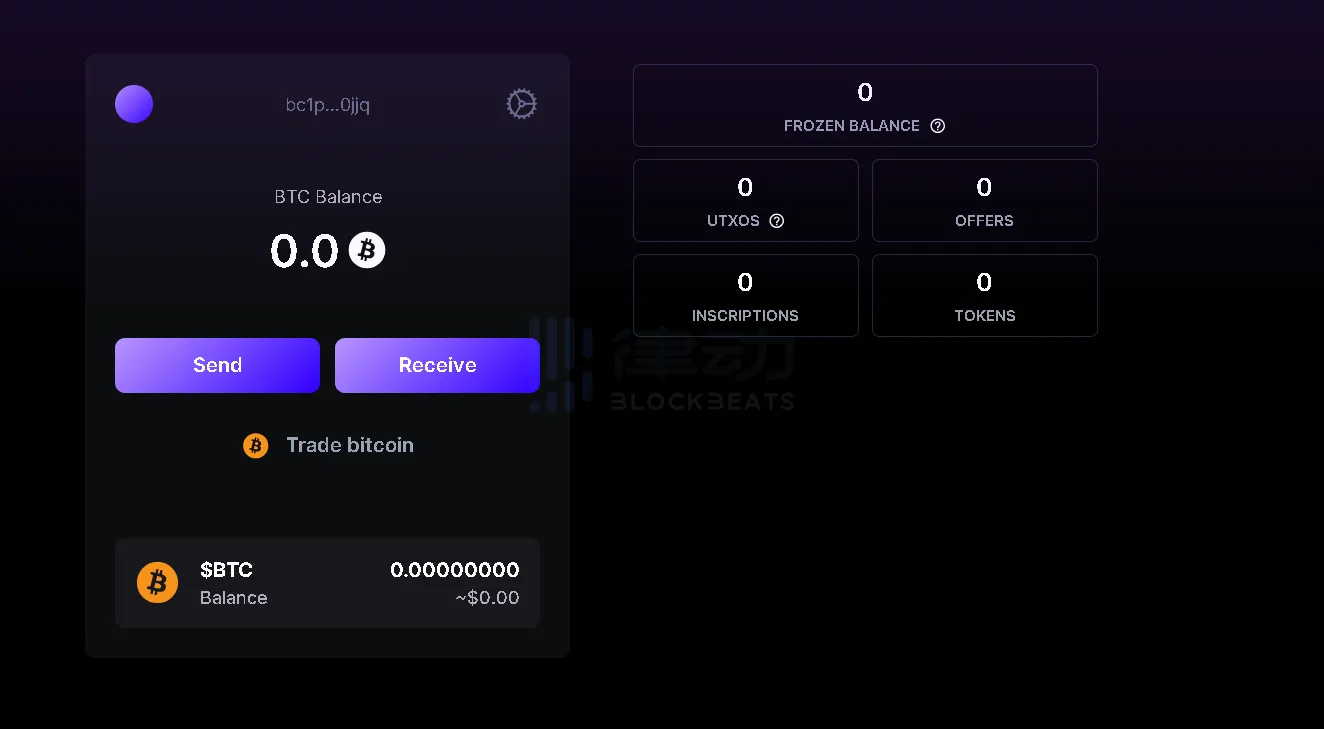Screen dimensions: 1324x729
Task: Show Frozen Balance help question mark
Action: 937,126
